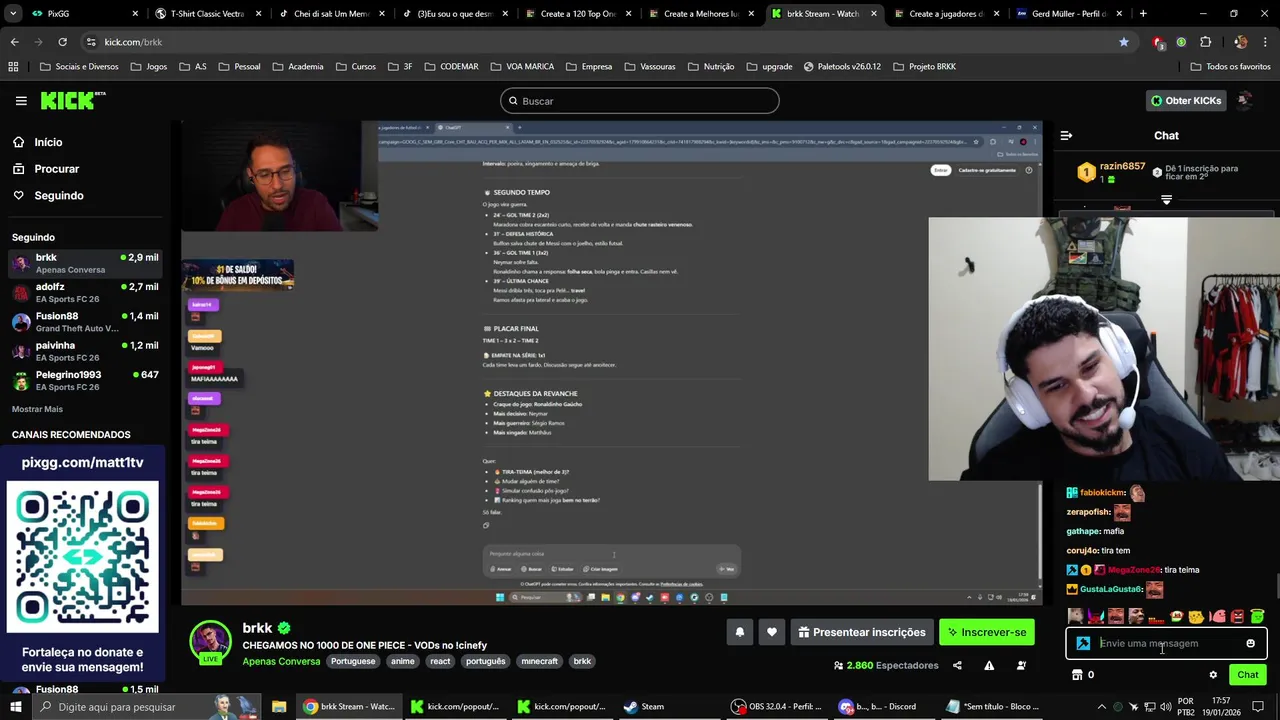The width and height of the screenshot is (1280, 720).
Task: Click the Obter KICKs button
Action: (1185, 101)
